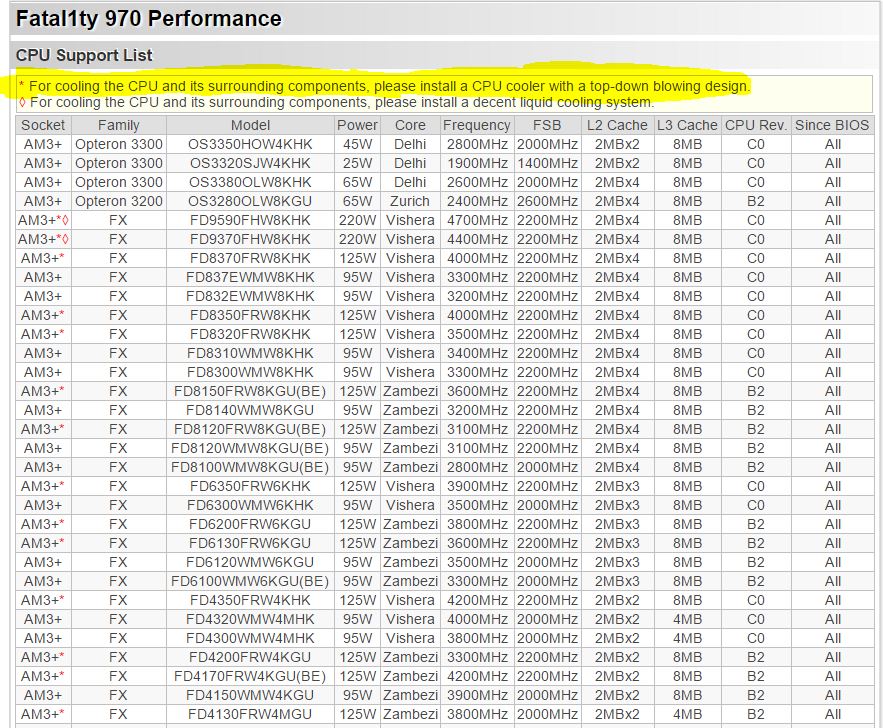Click the Socket column header
The width and height of the screenshot is (883, 728).
click(x=43, y=125)
